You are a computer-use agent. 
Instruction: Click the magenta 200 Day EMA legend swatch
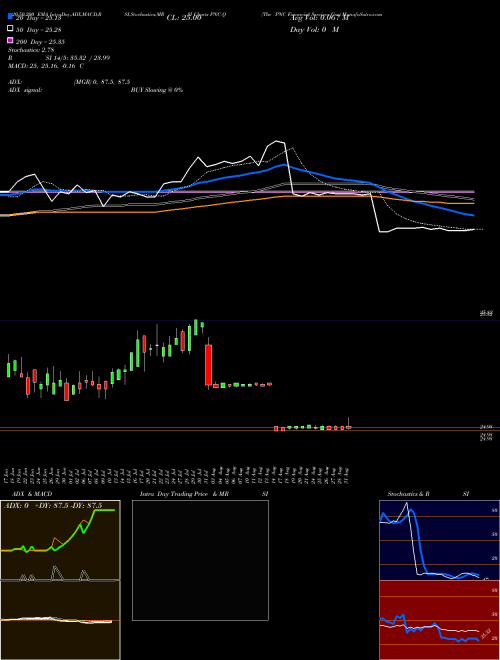point(11,40)
